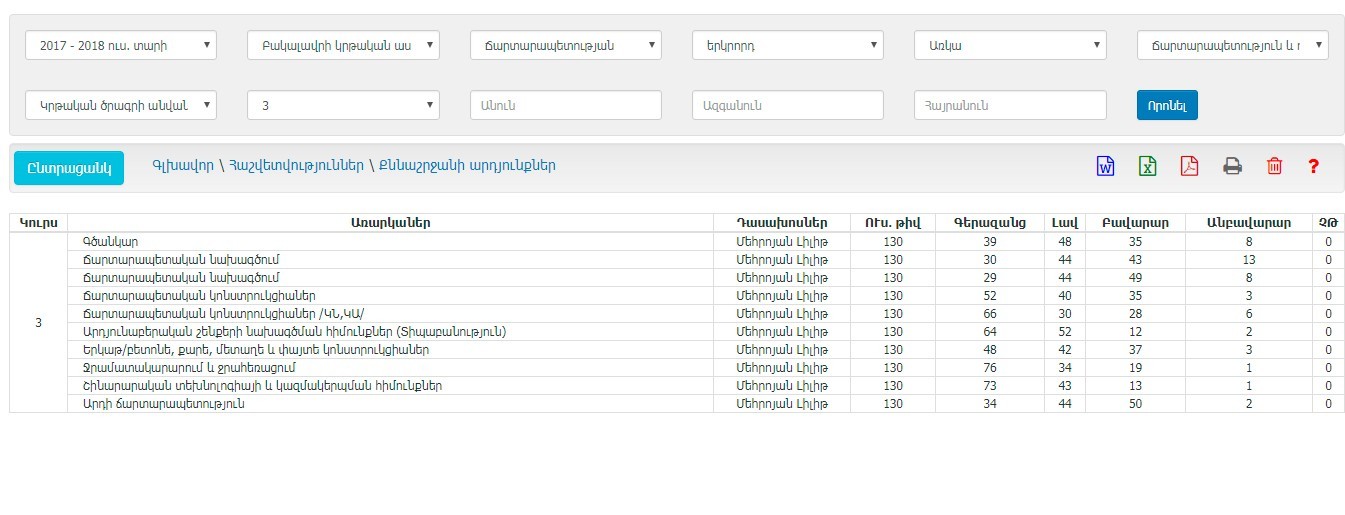Viewport: 1345px width, 515px height.
Task: Export the report as PDF
Action: [1189, 167]
